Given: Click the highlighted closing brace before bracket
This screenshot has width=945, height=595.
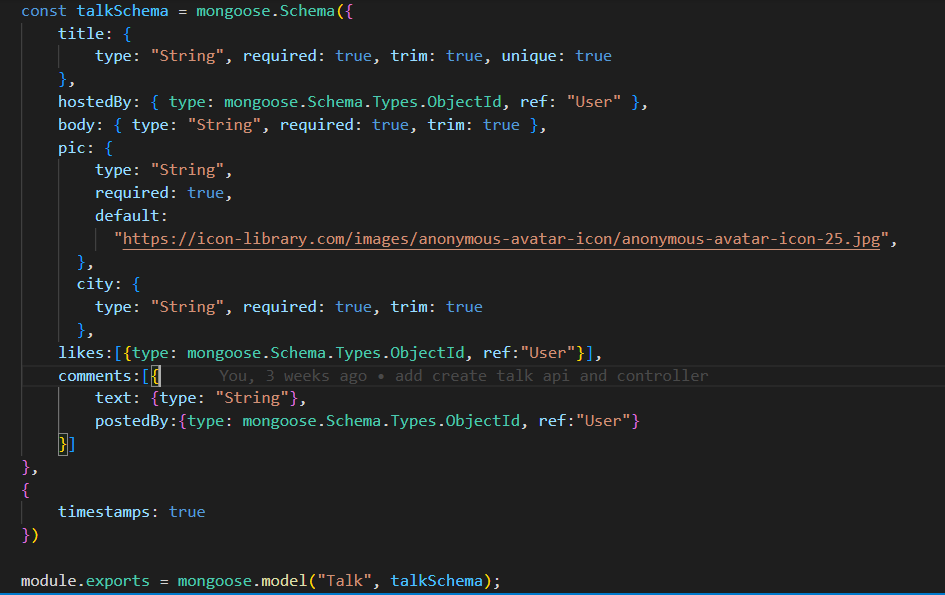Looking at the screenshot, I should (62, 444).
